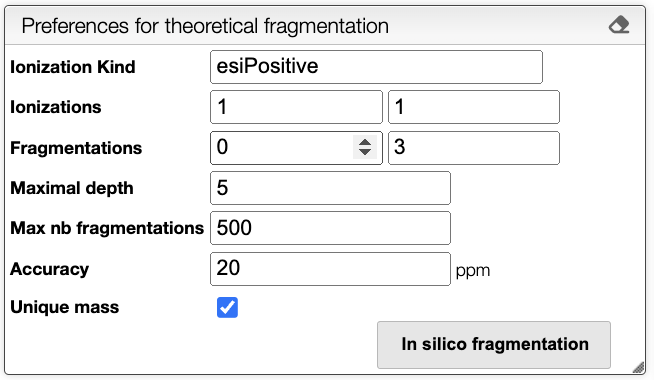Focus the Ionization Kind field showing esiPositive
This screenshot has width=654, height=380.
tap(376, 67)
